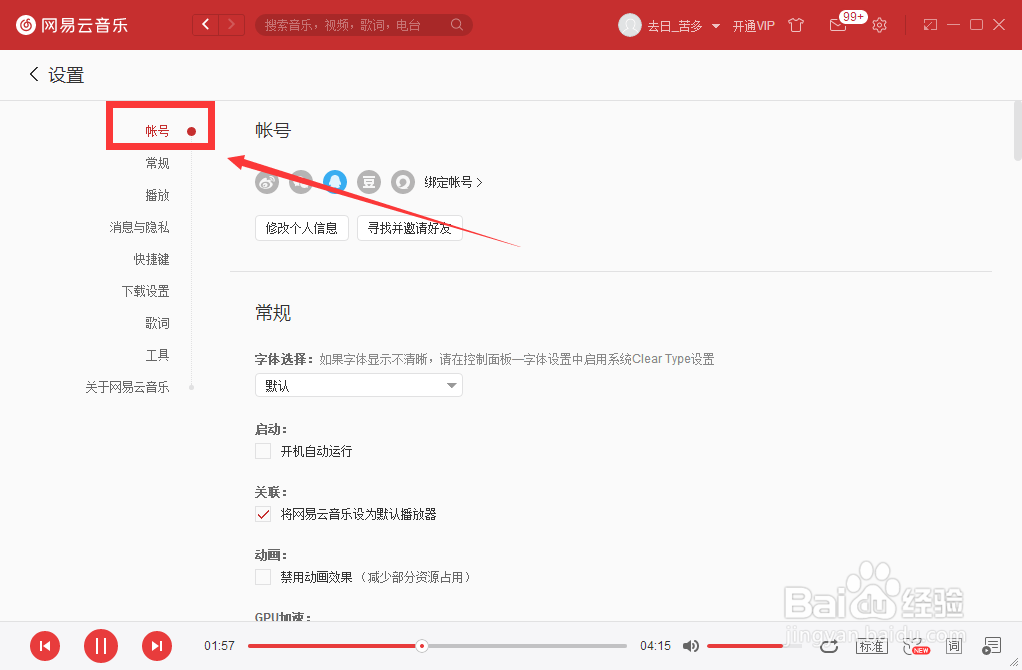Image resolution: width=1022 pixels, height=670 pixels.
Task: Click the search magnifier icon
Action: [x=457, y=25]
